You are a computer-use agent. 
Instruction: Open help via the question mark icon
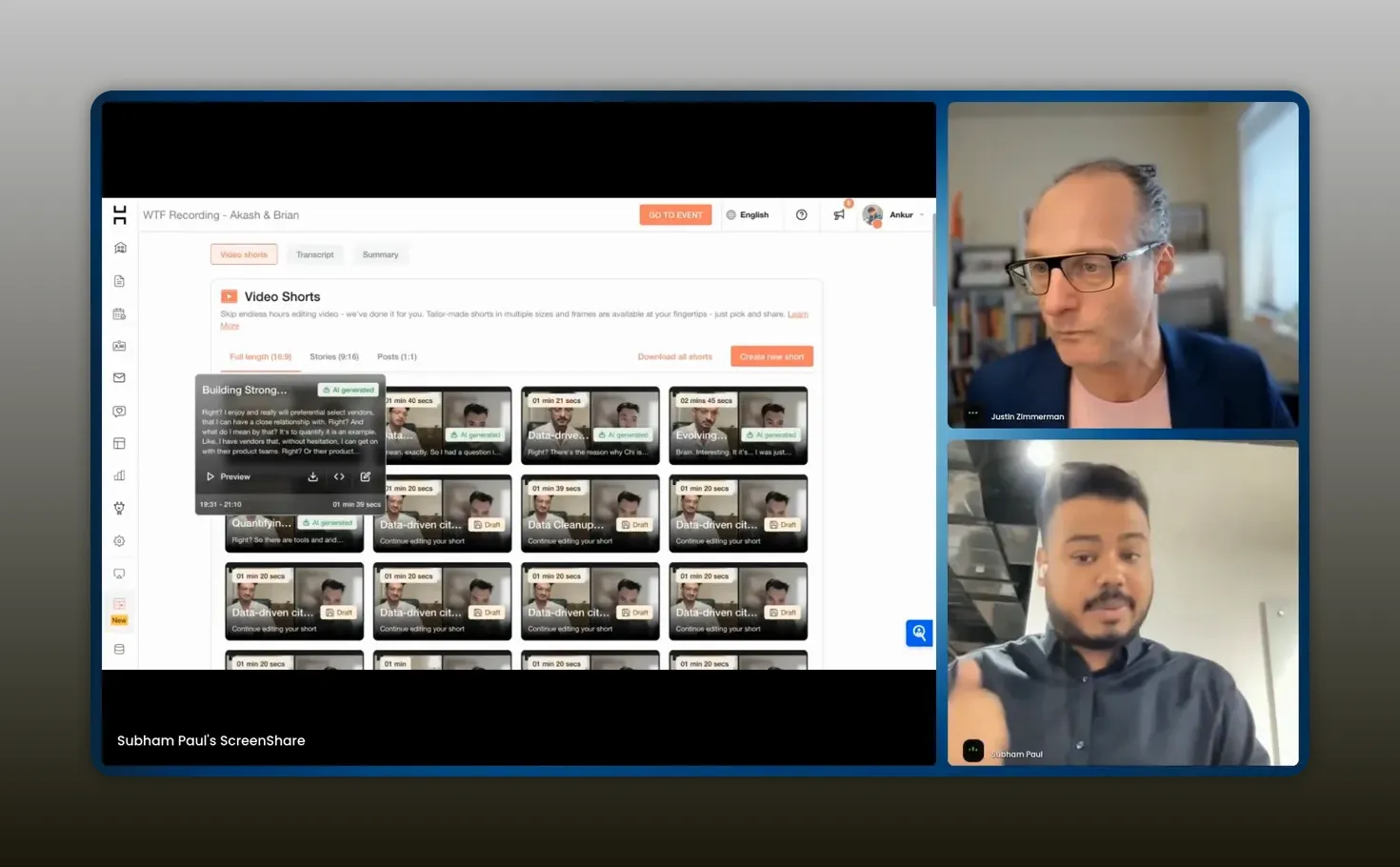[801, 214]
